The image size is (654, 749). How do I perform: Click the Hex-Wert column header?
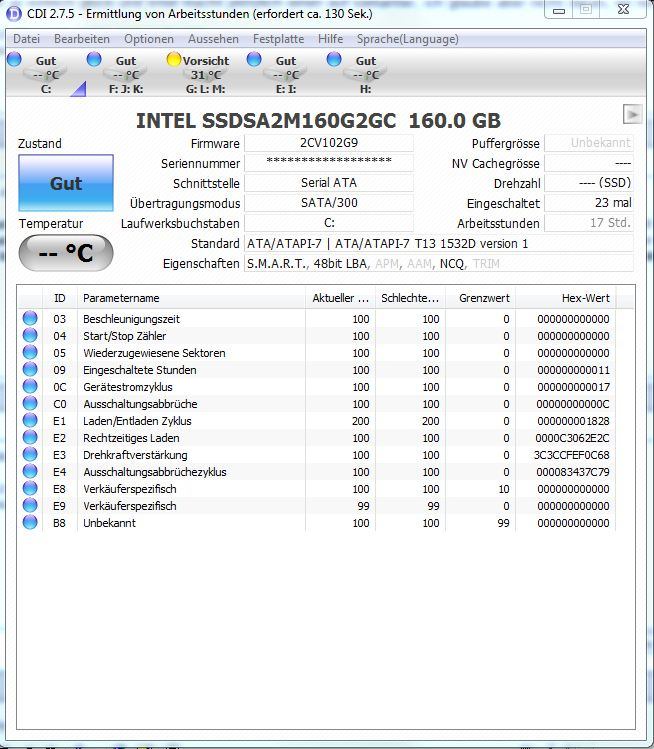tap(566, 298)
